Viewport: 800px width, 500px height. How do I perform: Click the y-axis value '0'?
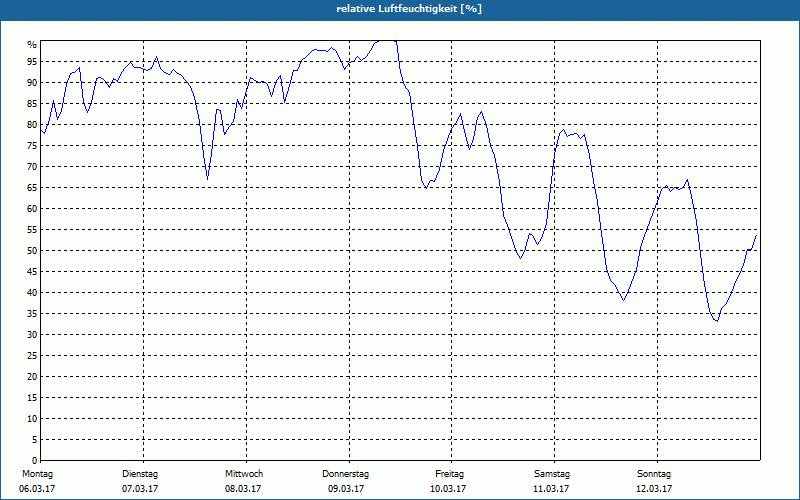[x=35, y=461]
